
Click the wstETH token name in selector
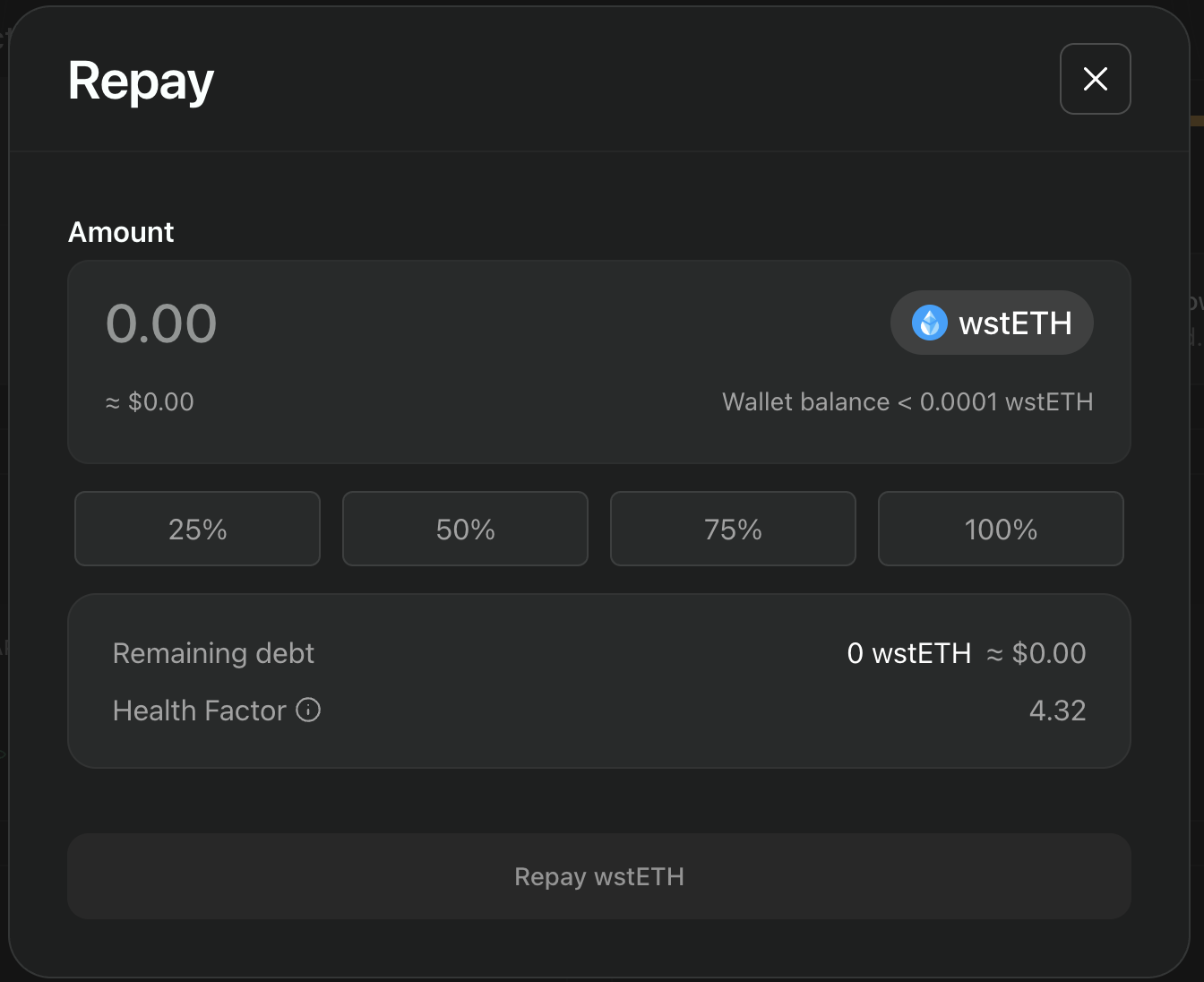pyautogui.click(x=1015, y=323)
